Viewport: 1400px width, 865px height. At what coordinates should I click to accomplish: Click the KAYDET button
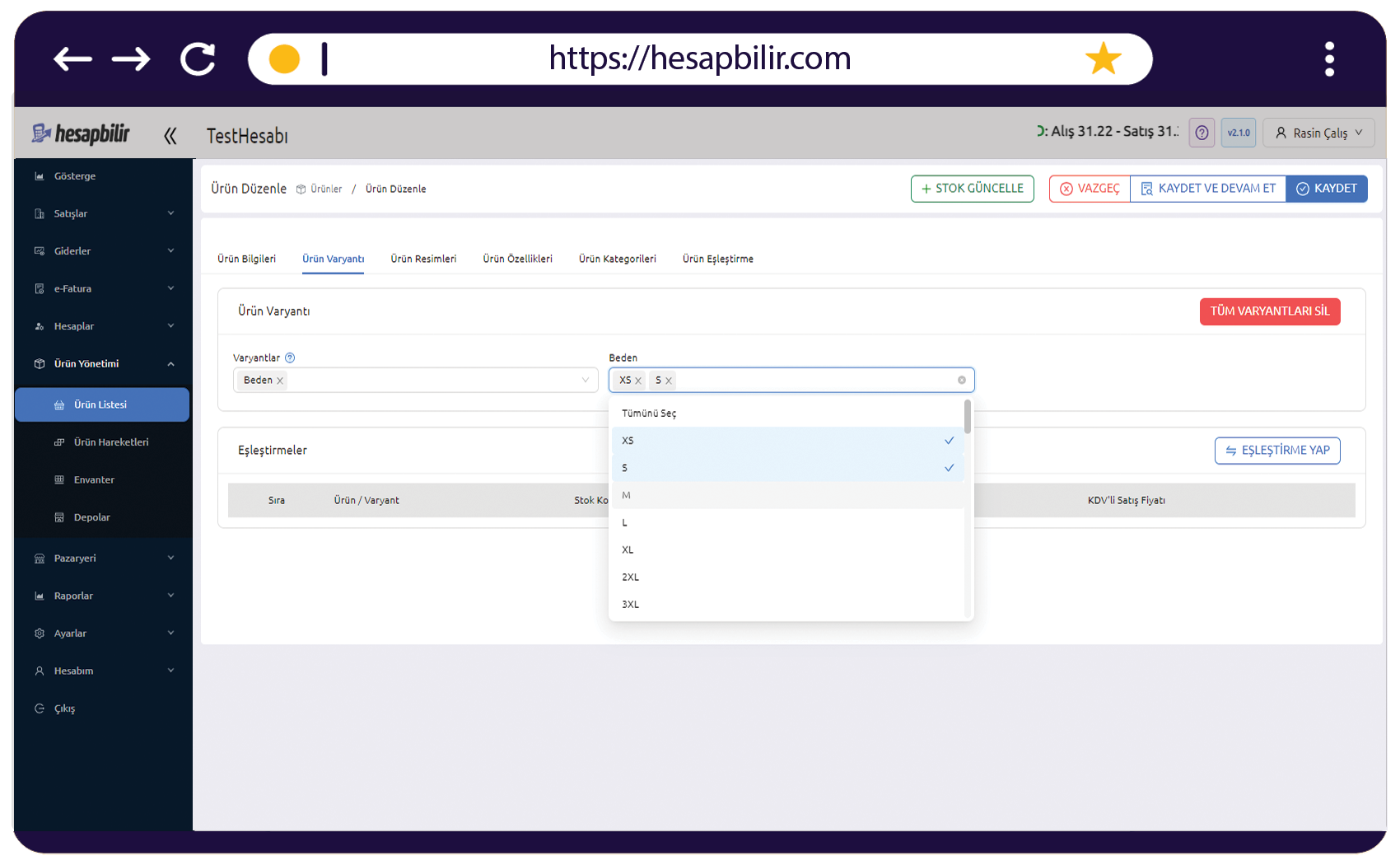click(x=1327, y=189)
